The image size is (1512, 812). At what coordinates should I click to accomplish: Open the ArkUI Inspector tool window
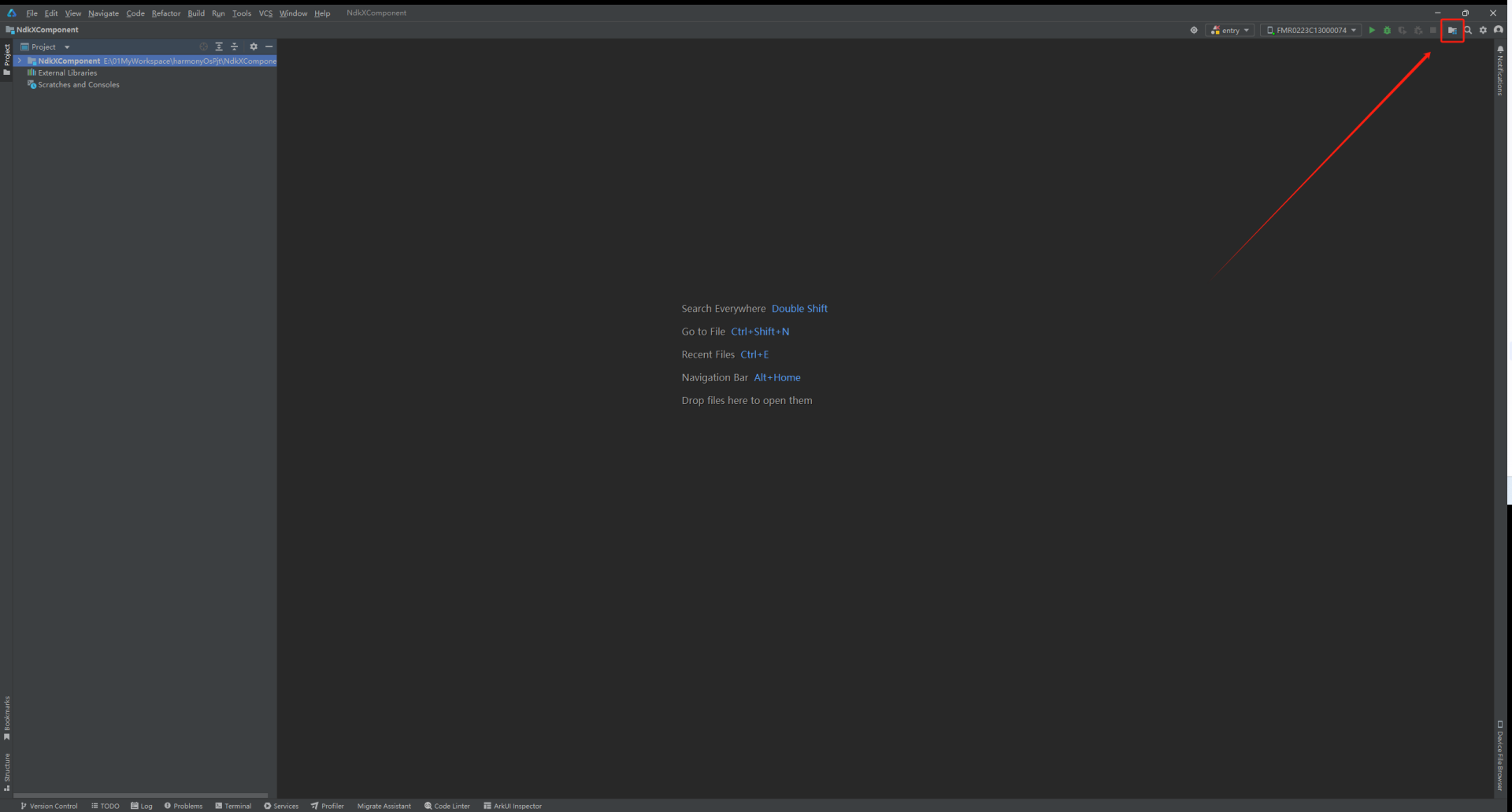(513, 806)
